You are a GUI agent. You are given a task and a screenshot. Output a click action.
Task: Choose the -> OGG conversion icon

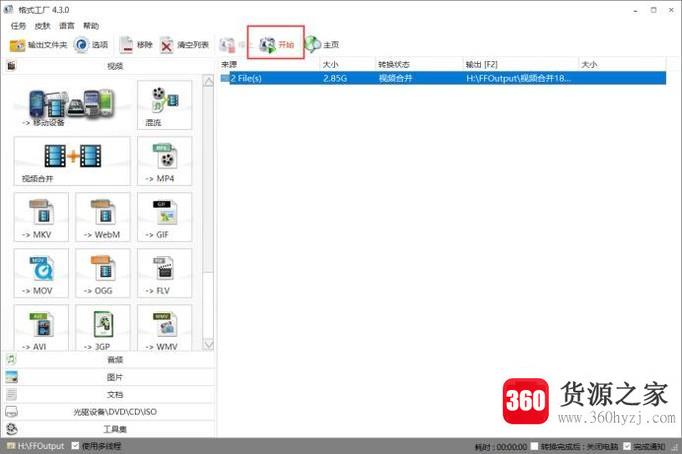[x=103, y=273]
